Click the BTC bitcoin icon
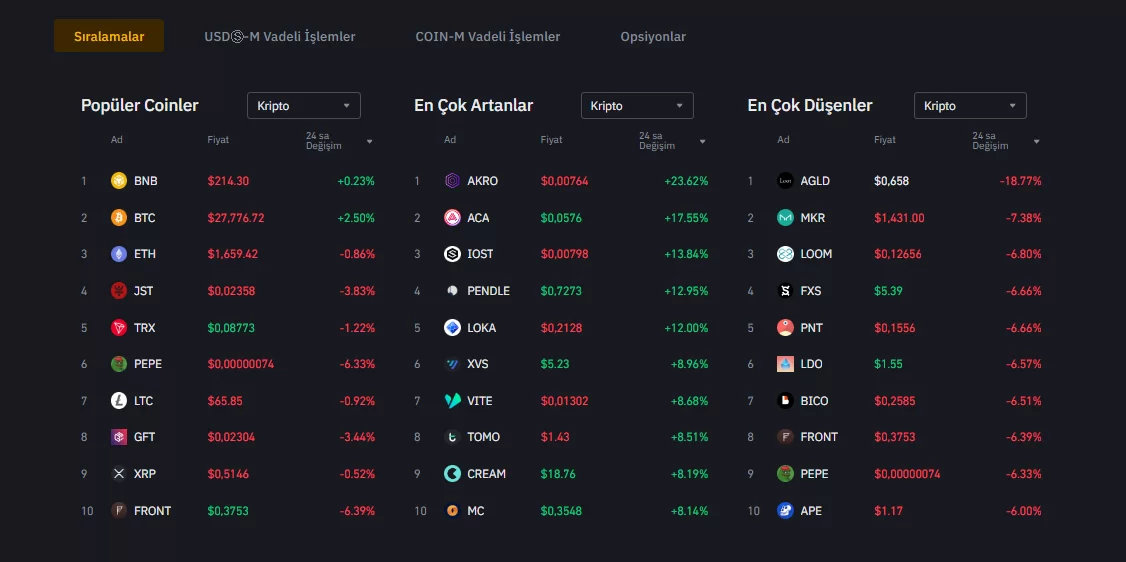 coord(119,218)
